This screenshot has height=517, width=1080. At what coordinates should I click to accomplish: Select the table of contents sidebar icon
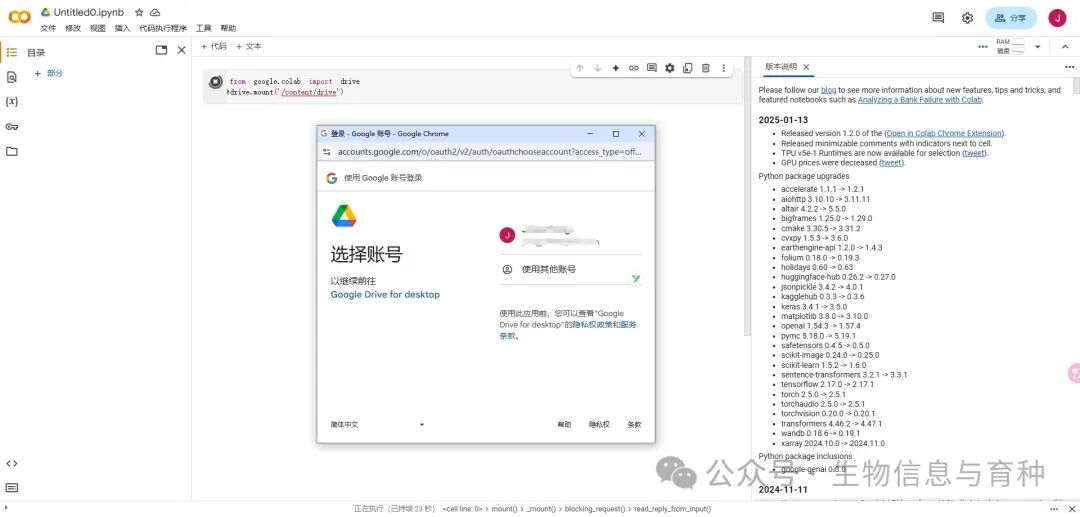(x=12, y=52)
